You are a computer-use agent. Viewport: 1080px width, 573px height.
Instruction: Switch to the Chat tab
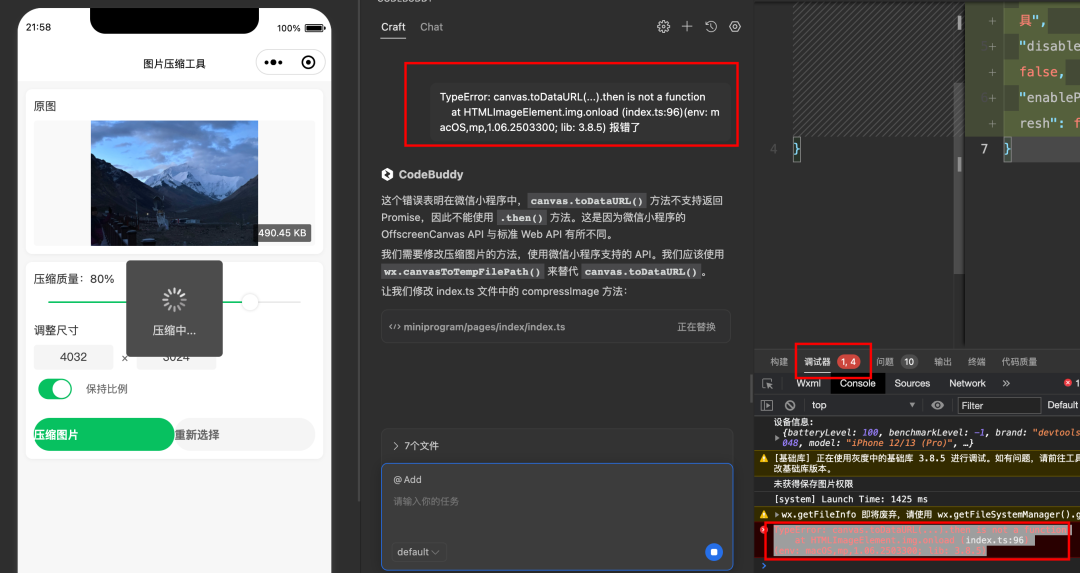431,27
